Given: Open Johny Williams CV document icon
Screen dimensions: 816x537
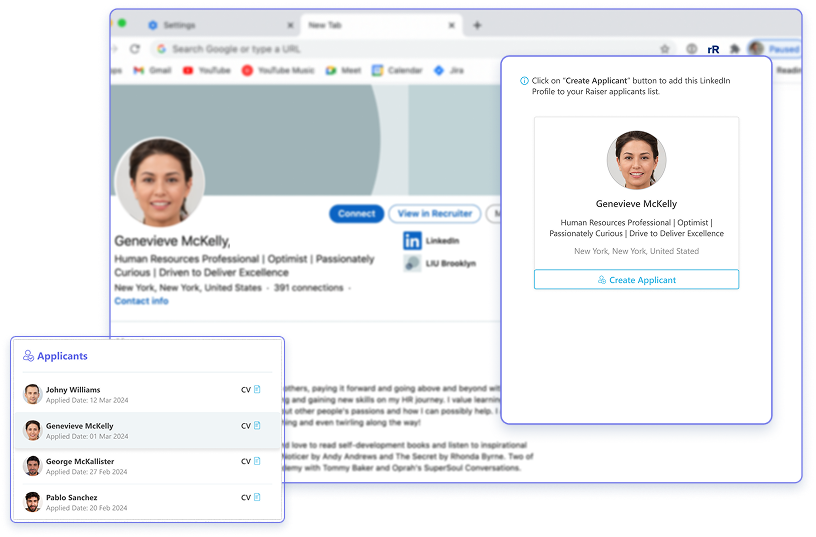Looking at the screenshot, I should [257, 389].
